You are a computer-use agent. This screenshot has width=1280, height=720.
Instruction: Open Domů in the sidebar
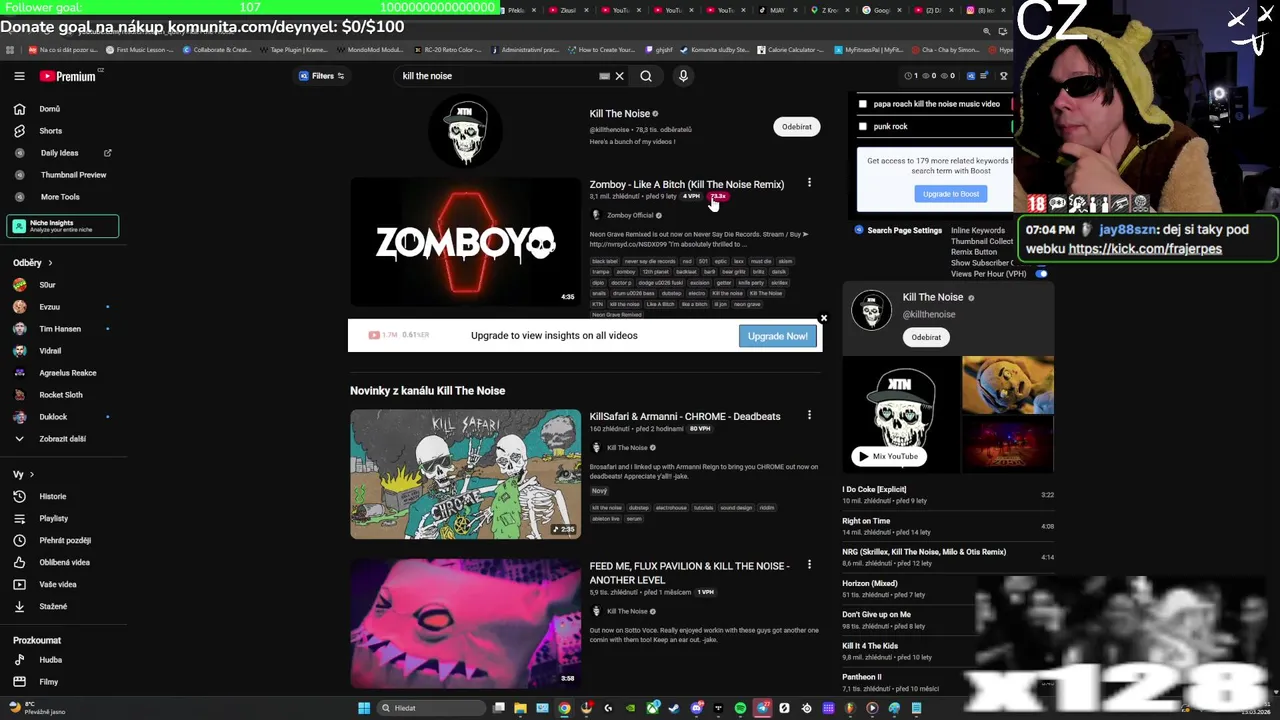tap(49, 109)
